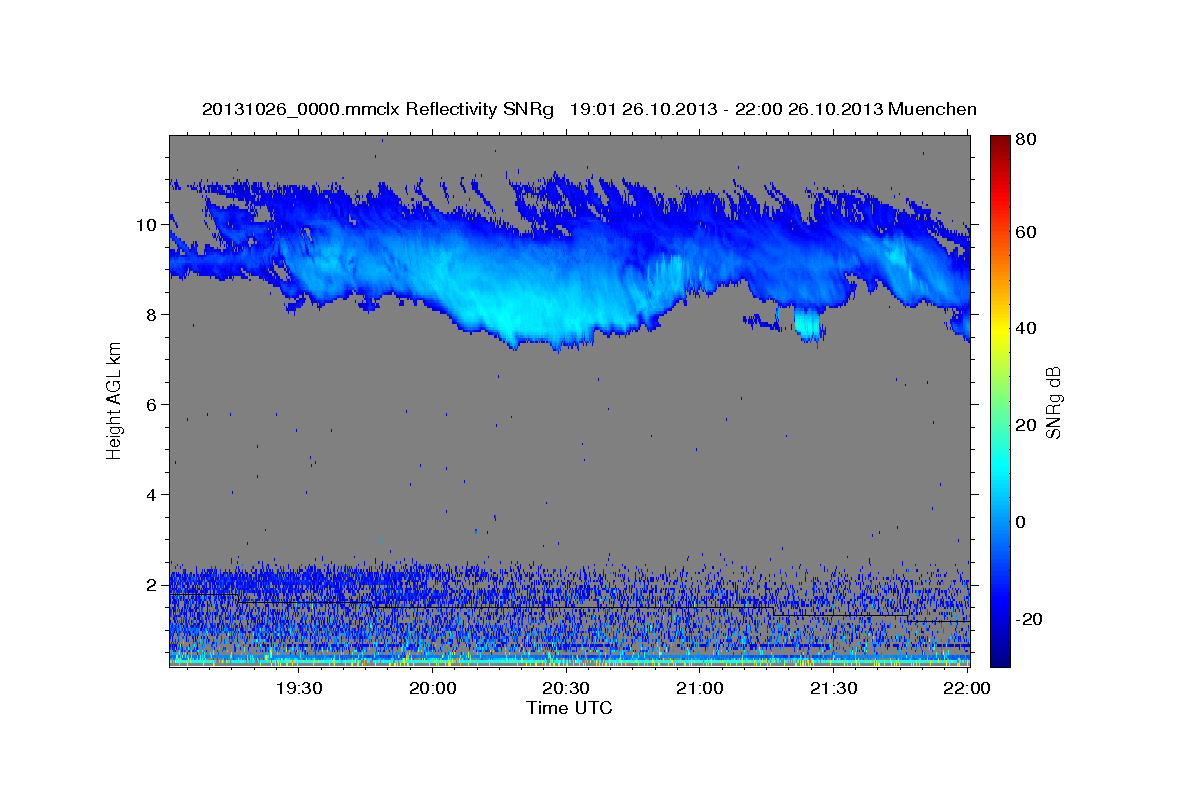The height and width of the screenshot is (800, 1200).
Task: Click the yellow band of the colorbar
Action: pyautogui.click(x=1000, y=328)
